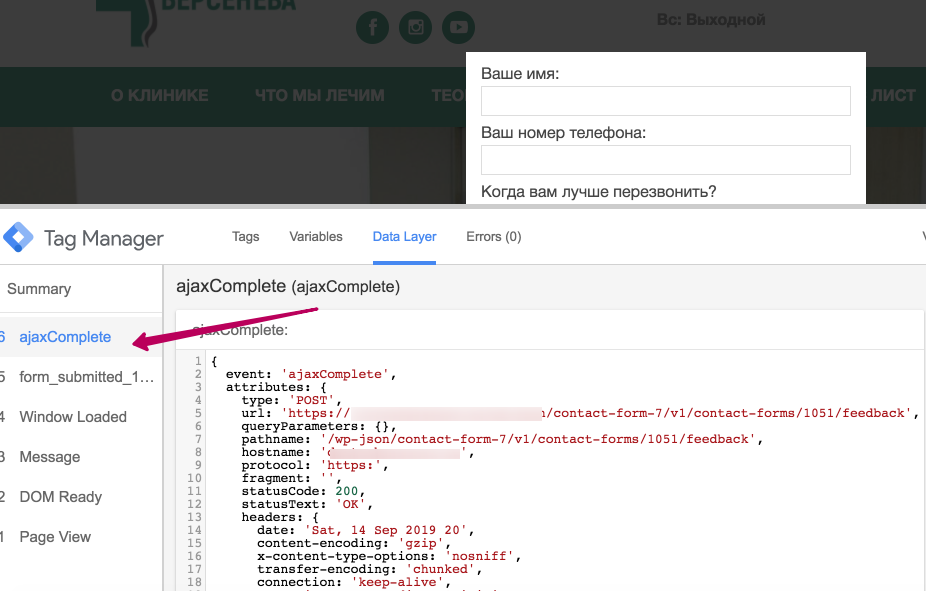The width and height of the screenshot is (926, 591).
Task: Select the form_submitted_1… event
Action: point(87,377)
